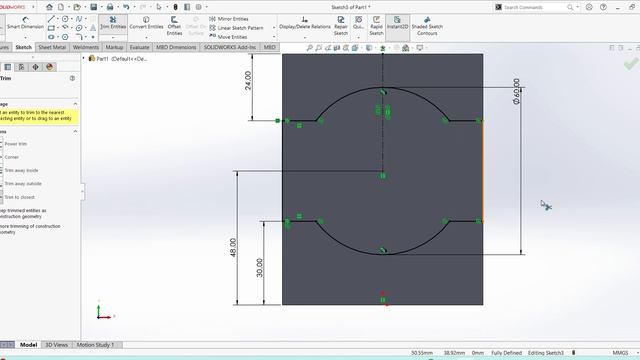Create a new document with the New icon
This screenshot has width=640, height=360.
point(61,7)
